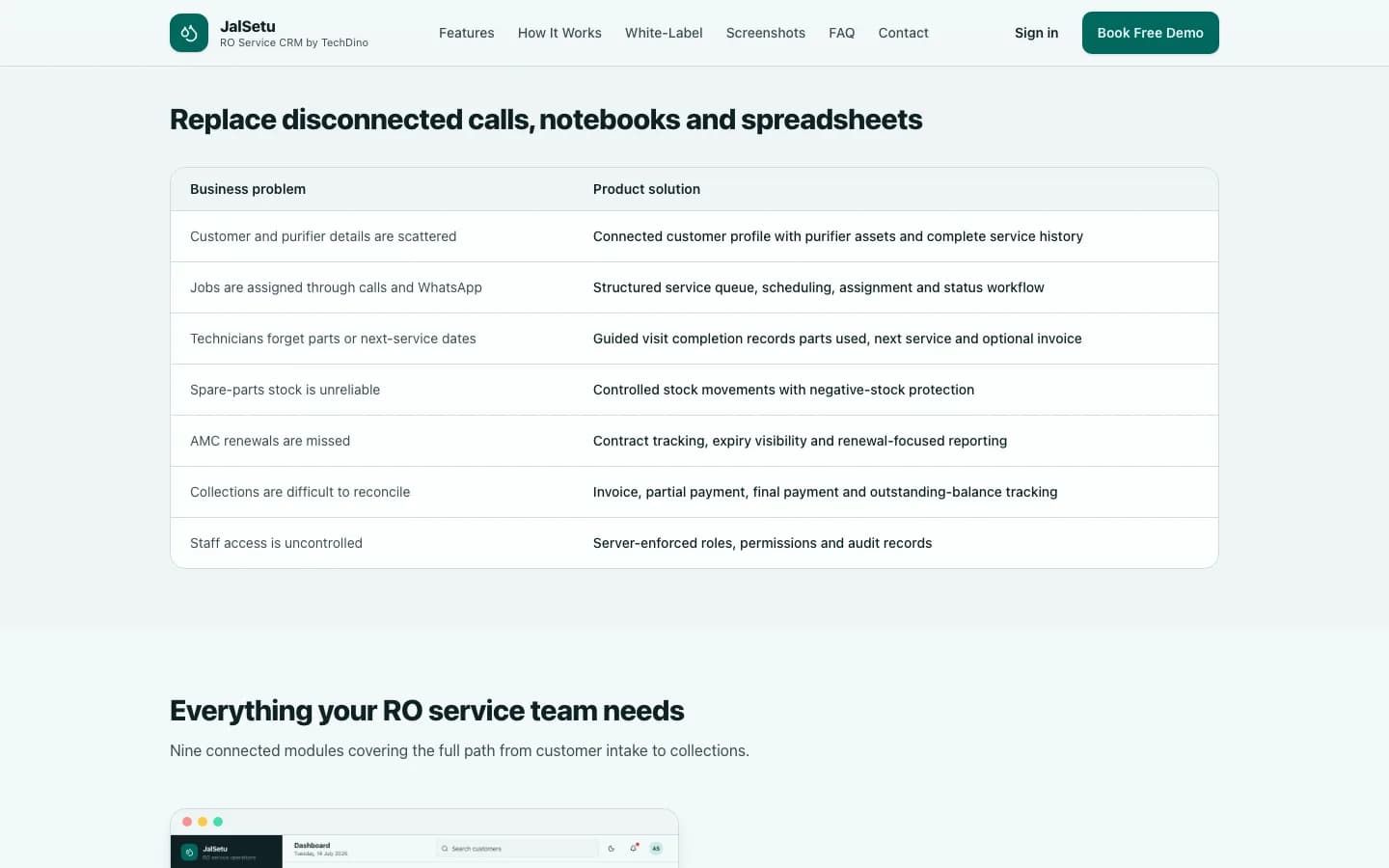The width and height of the screenshot is (1389, 868).
Task: Click the JalSetu water-drop logo icon
Action: 189,33
